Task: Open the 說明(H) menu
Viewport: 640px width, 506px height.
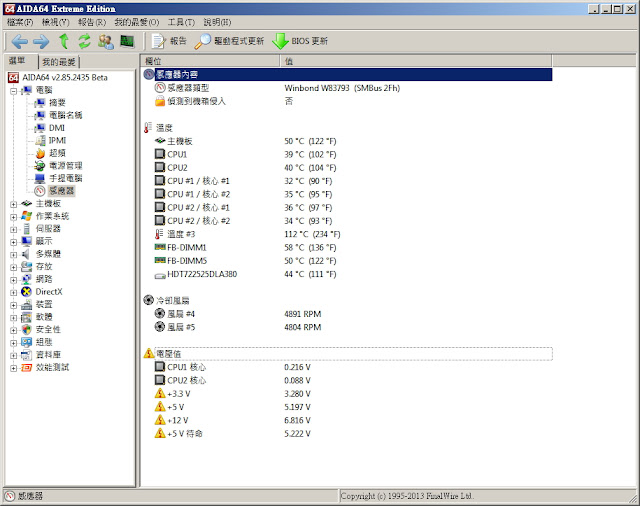Action: [x=218, y=22]
